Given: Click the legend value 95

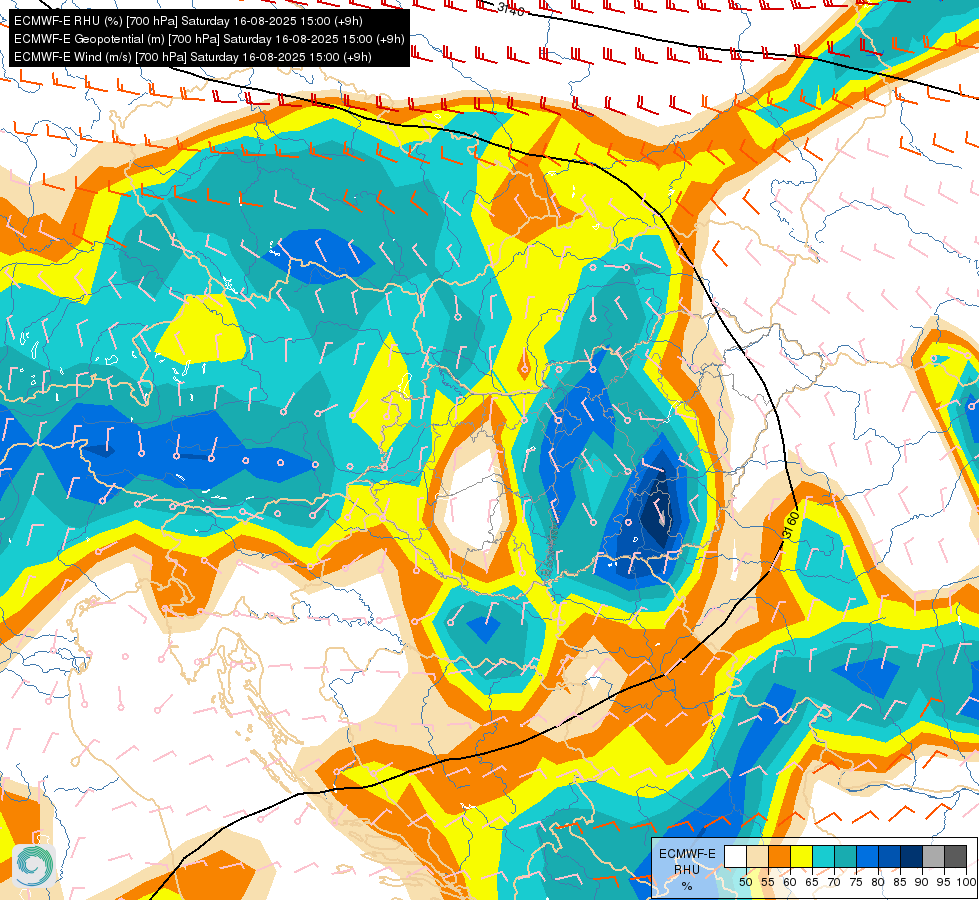Looking at the screenshot, I should (944, 882).
